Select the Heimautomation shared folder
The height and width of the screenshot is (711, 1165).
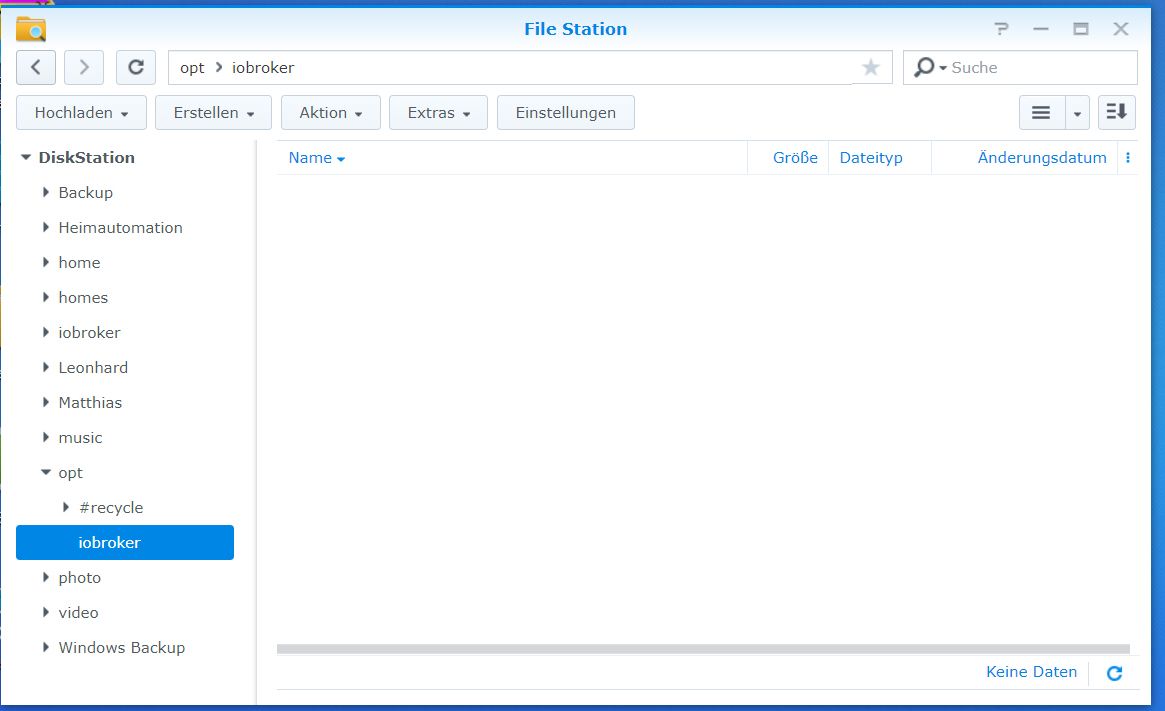[120, 227]
